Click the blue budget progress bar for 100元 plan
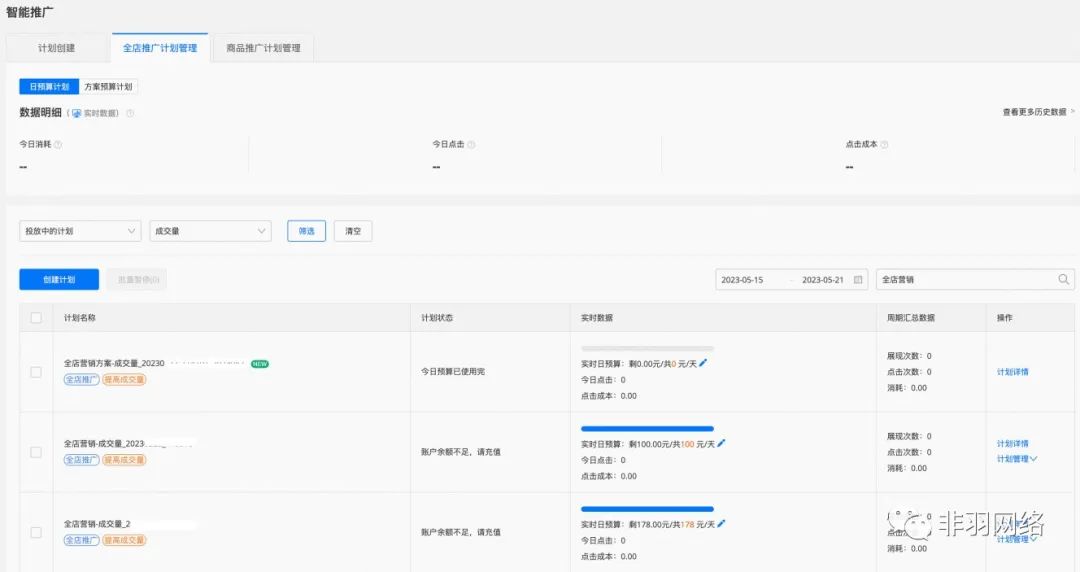This screenshot has width=1080, height=572. point(647,428)
